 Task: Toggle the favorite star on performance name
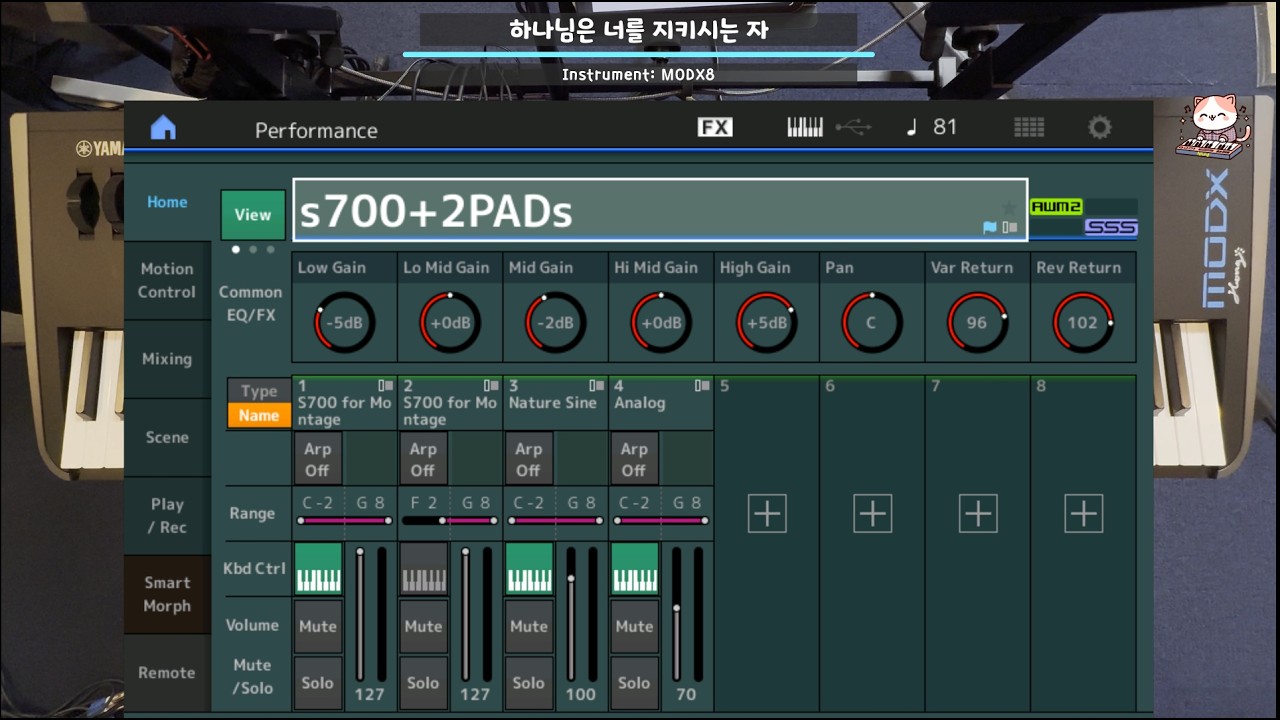pos(1008,208)
